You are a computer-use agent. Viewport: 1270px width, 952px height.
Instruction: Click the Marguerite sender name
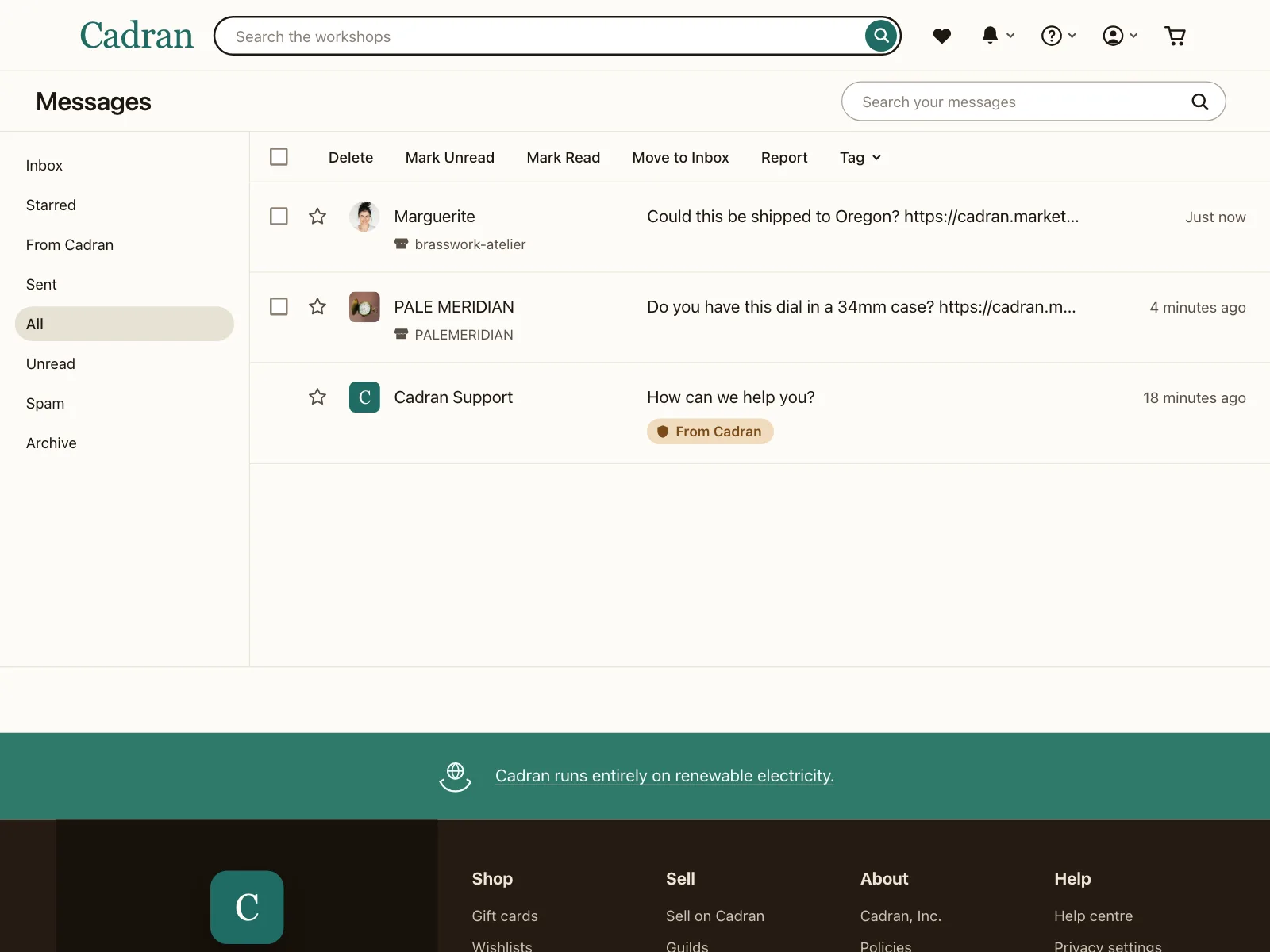click(435, 217)
